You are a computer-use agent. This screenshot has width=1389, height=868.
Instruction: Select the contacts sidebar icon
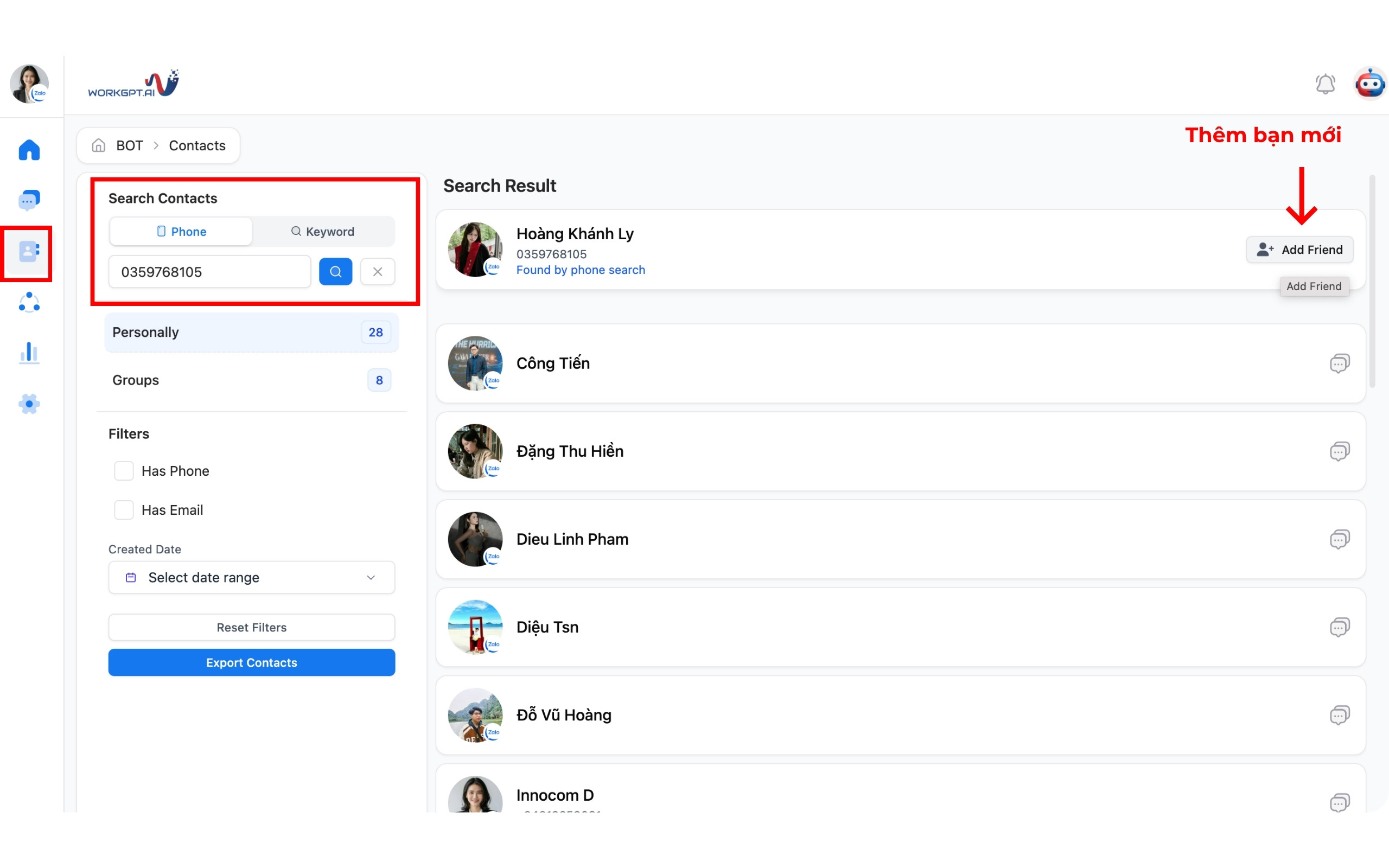(29, 251)
